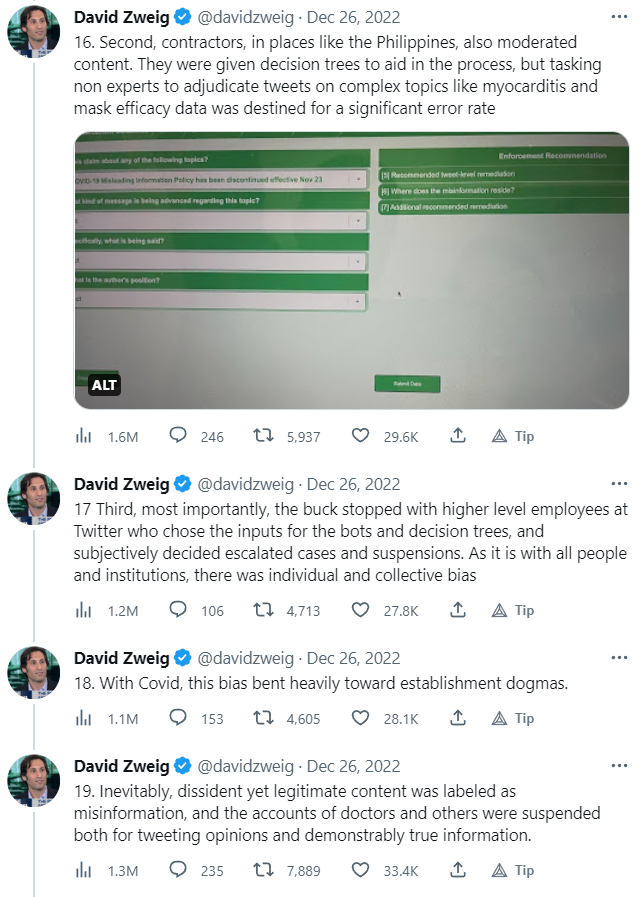Share tweet 16 via share icon
The height and width of the screenshot is (897, 639).
[457, 436]
